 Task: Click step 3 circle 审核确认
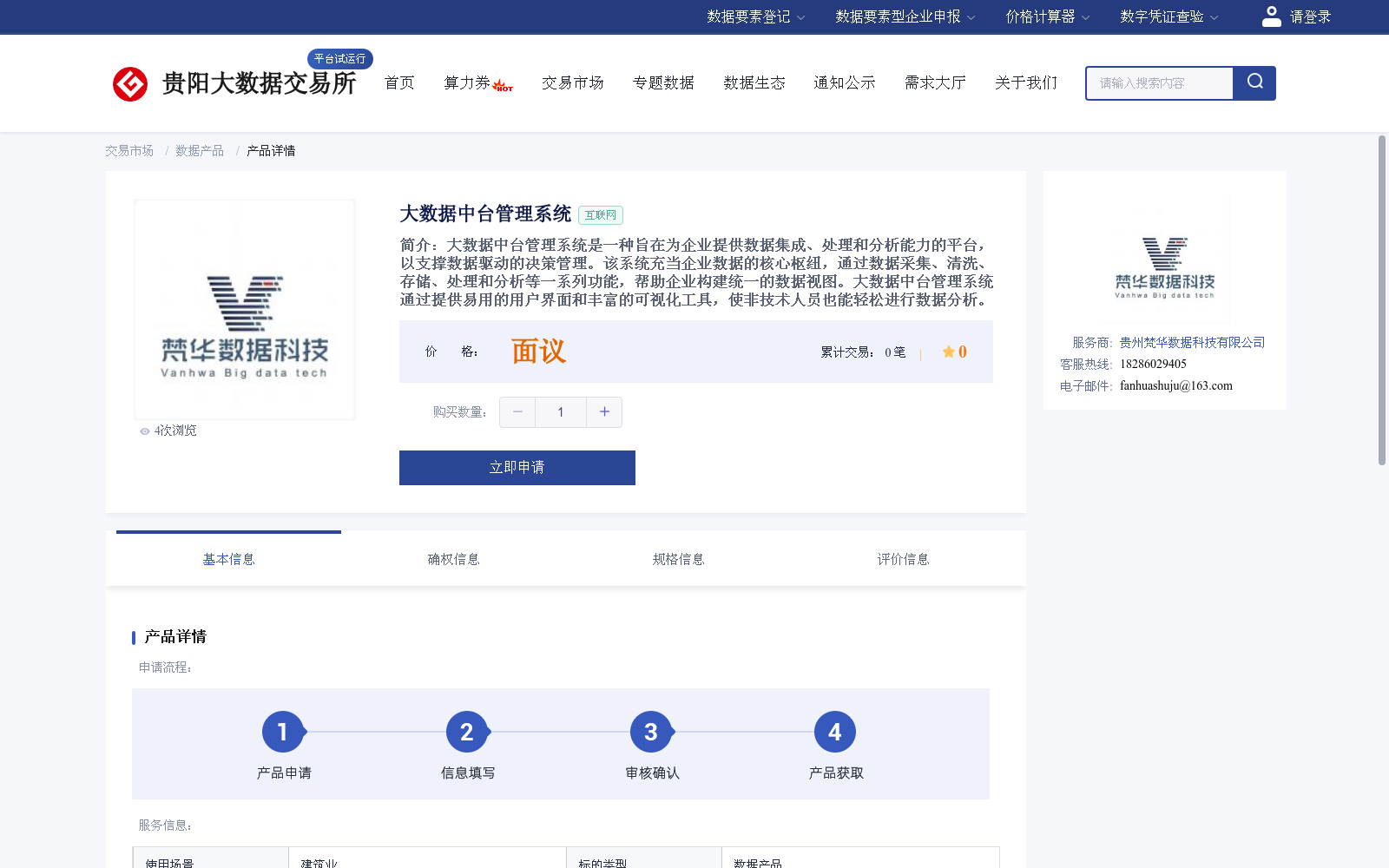pyautogui.click(x=651, y=733)
